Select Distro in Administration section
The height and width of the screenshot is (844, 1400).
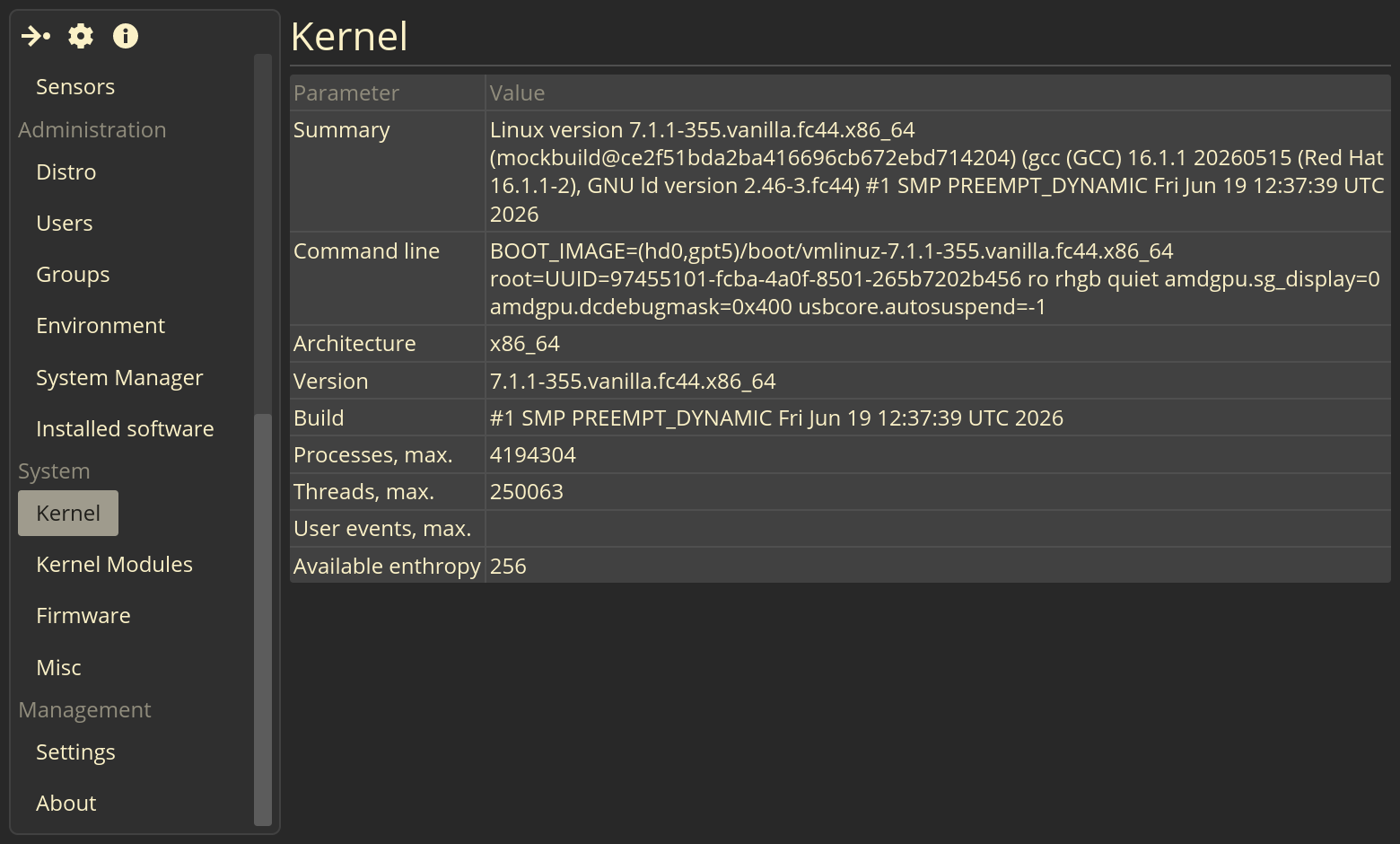(66, 172)
